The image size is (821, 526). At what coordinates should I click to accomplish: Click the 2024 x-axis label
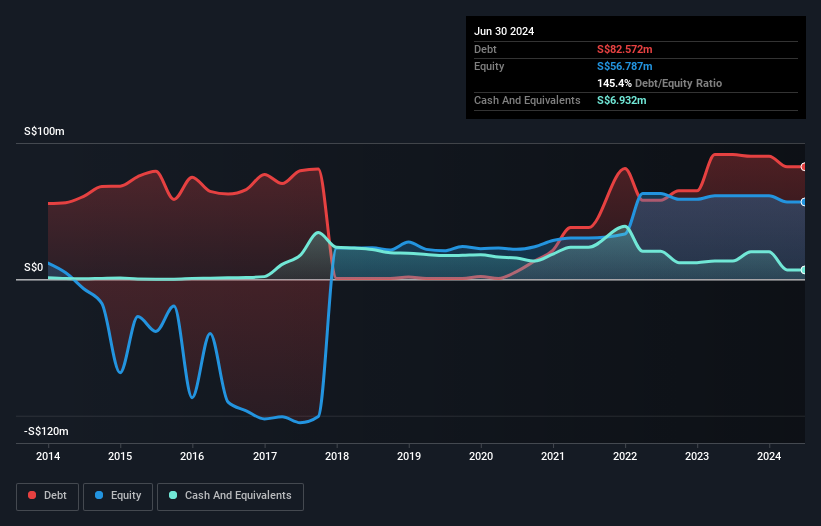point(769,456)
